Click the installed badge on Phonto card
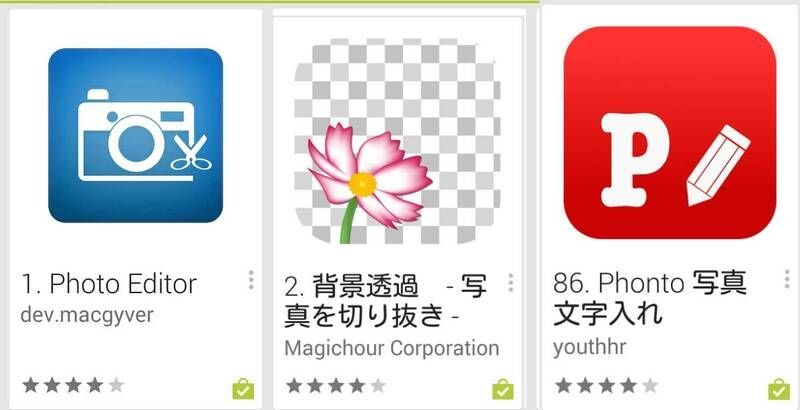The image size is (800, 410). point(779,389)
